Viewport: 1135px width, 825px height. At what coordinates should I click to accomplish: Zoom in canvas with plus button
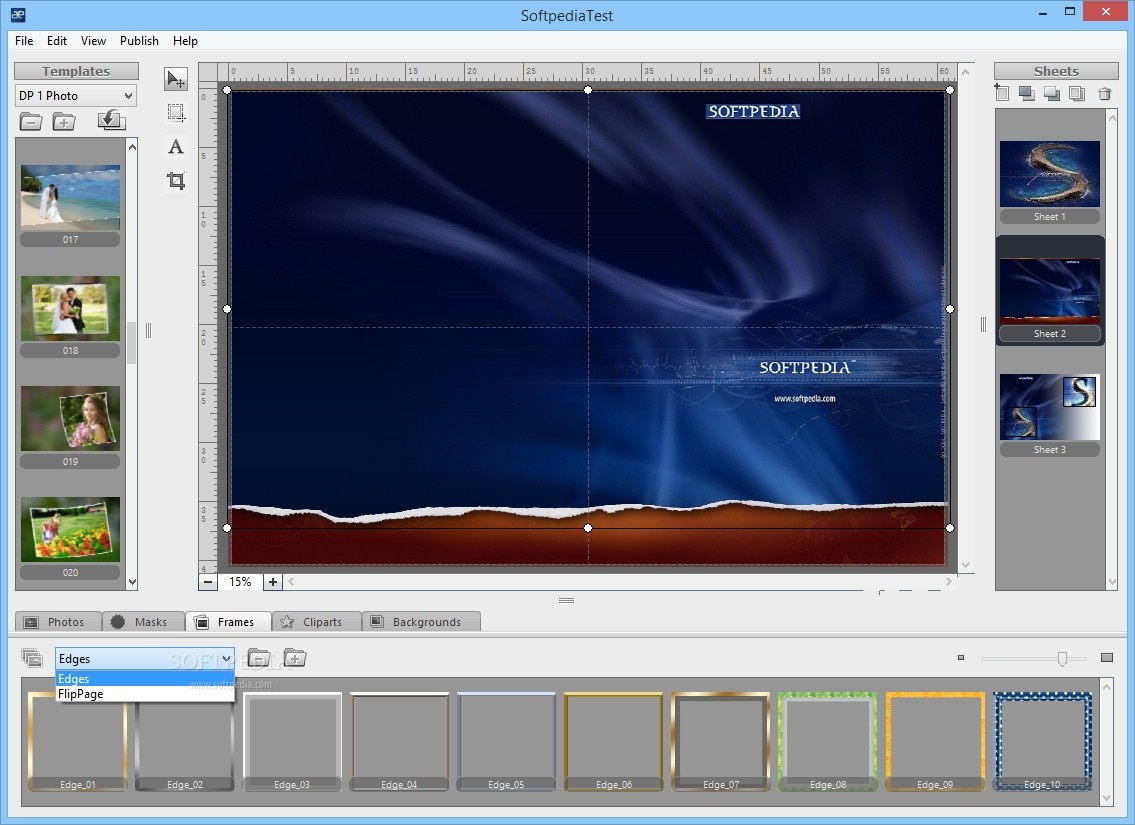point(272,582)
